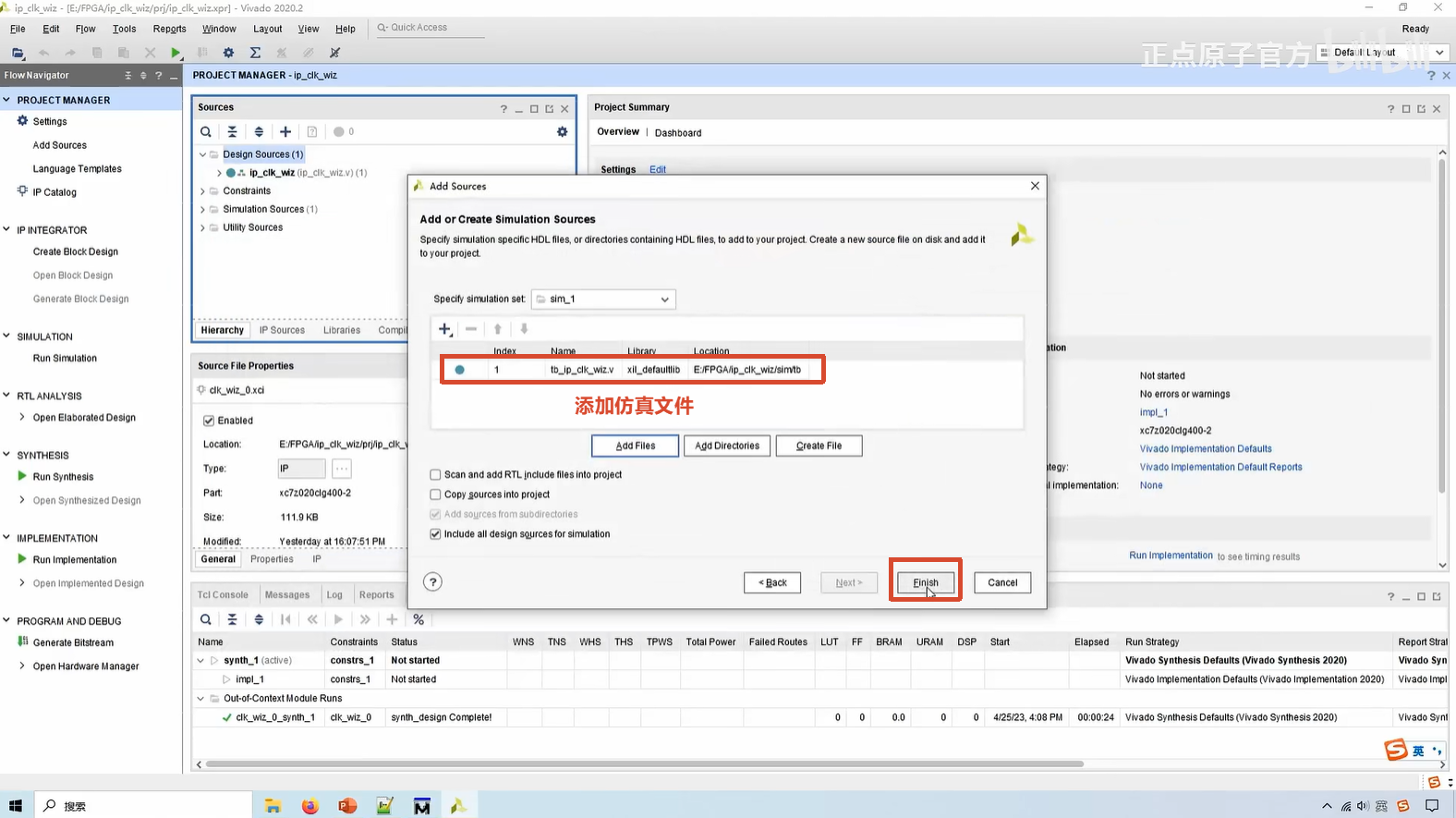Screen dimensions: 1456x818
Task: Expand all rows in Design Runs
Action: pos(259,619)
